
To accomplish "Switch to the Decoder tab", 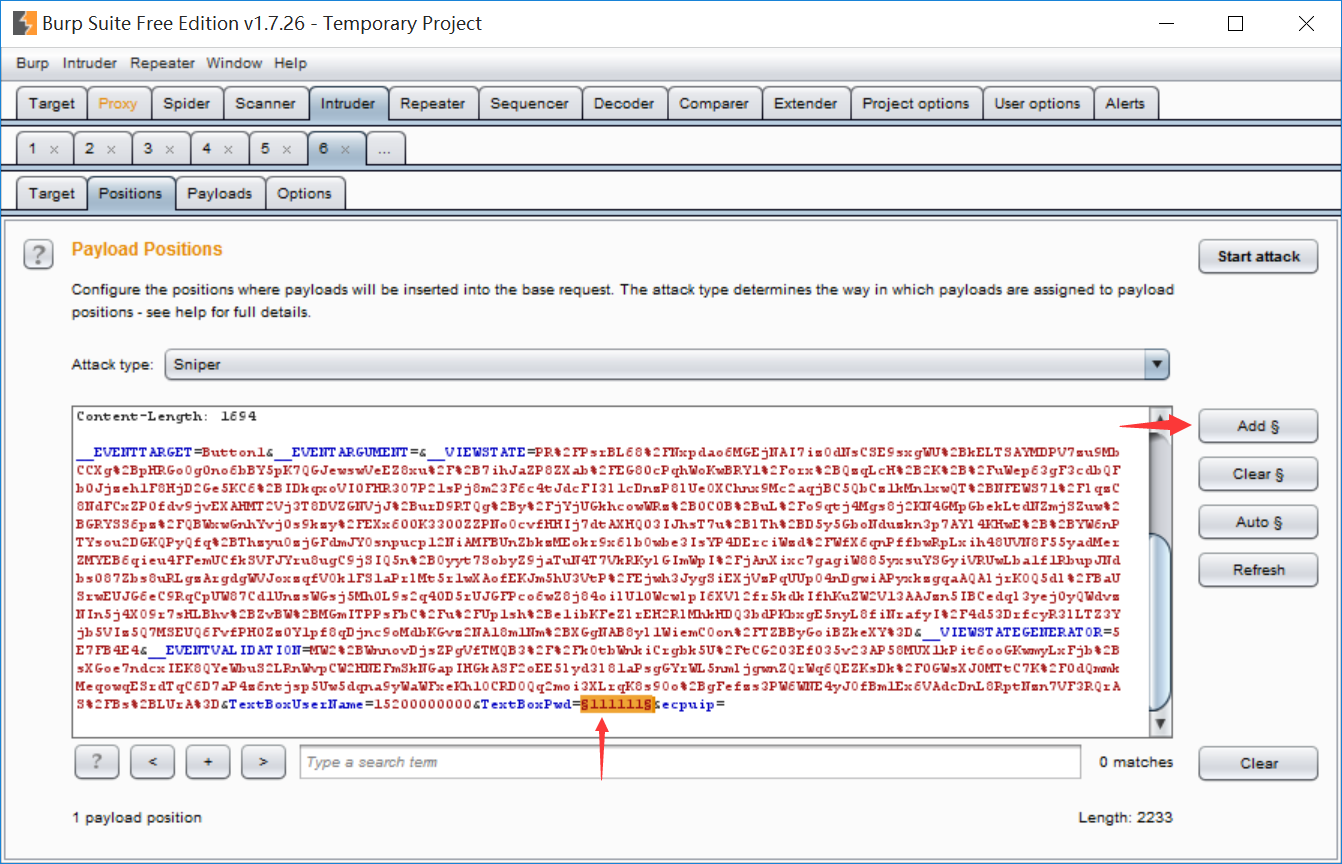I will pyautogui.click(x=624, y=104).
